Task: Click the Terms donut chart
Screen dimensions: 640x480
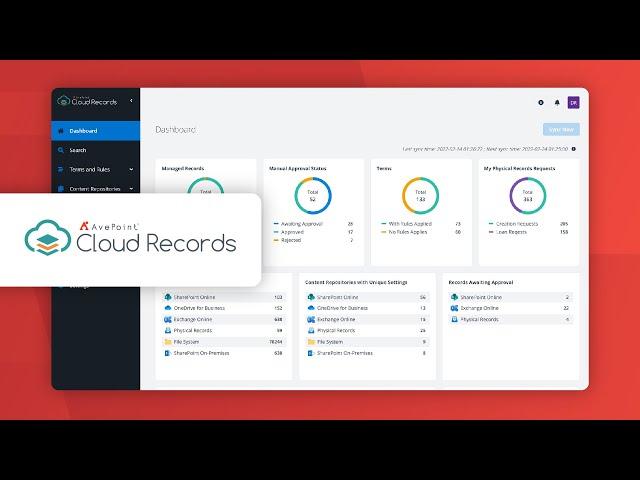Action: 420,196
